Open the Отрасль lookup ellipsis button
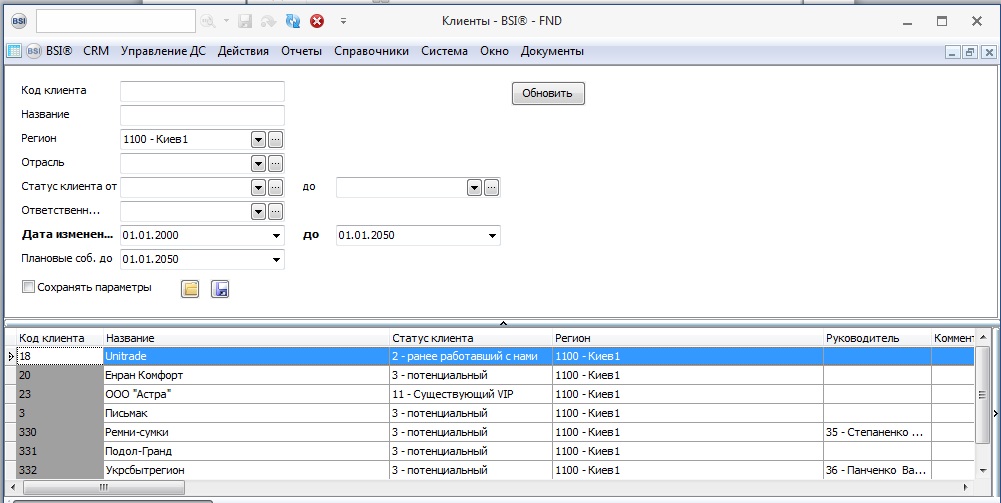 point(276,164)
